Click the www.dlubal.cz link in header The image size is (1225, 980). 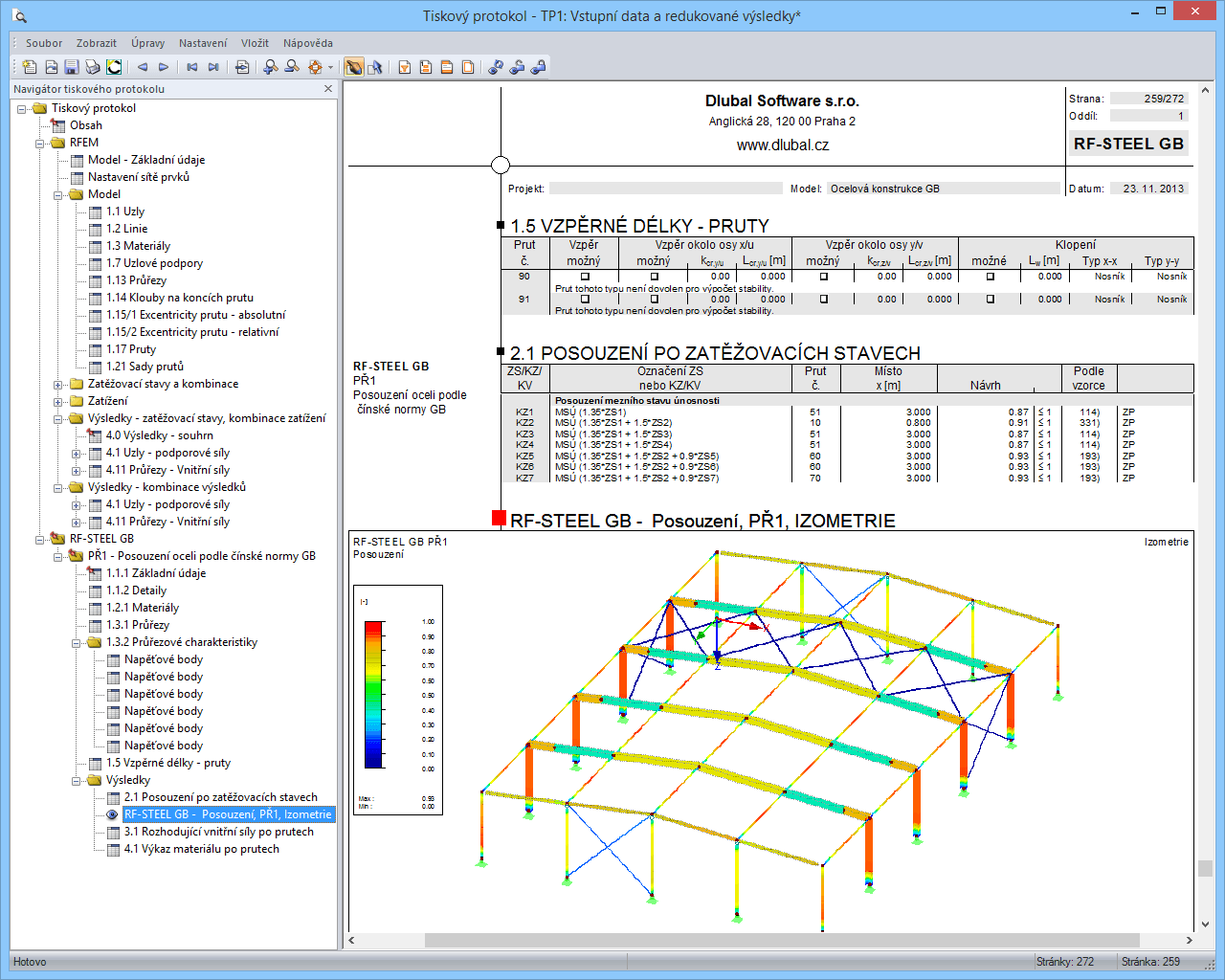[782, 145]
